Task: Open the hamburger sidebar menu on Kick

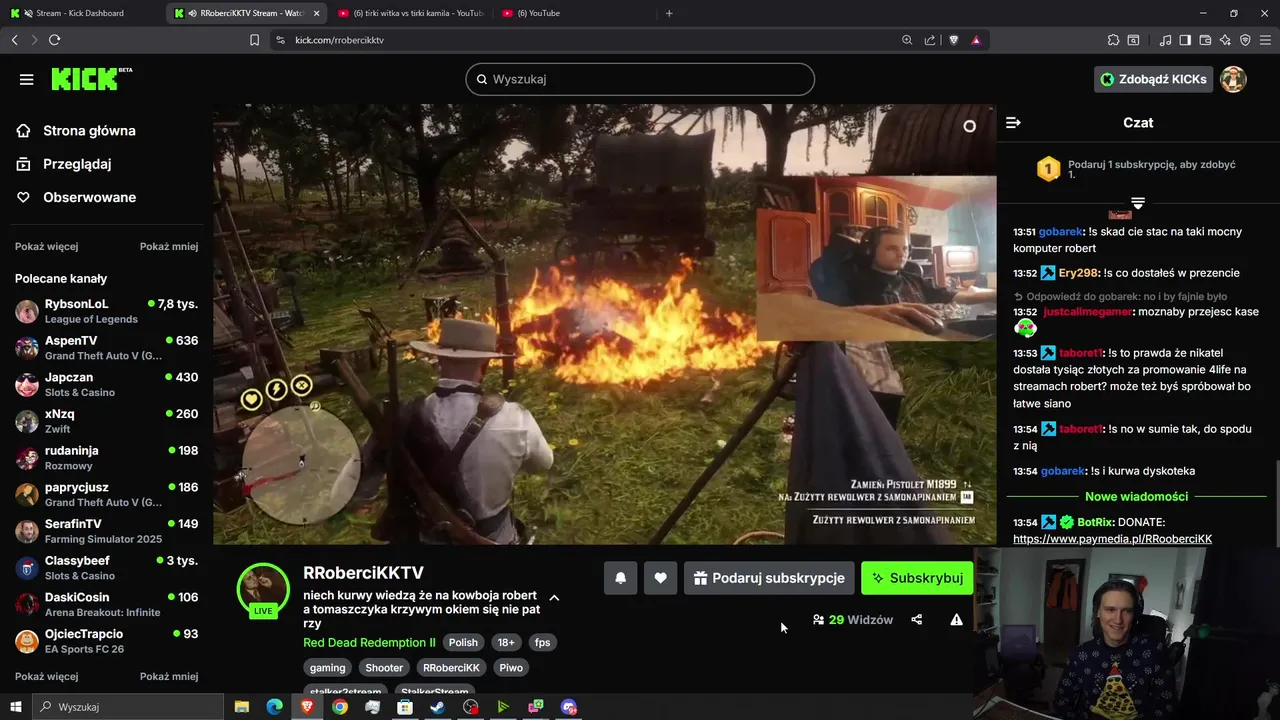Action: tap(26, 79)
